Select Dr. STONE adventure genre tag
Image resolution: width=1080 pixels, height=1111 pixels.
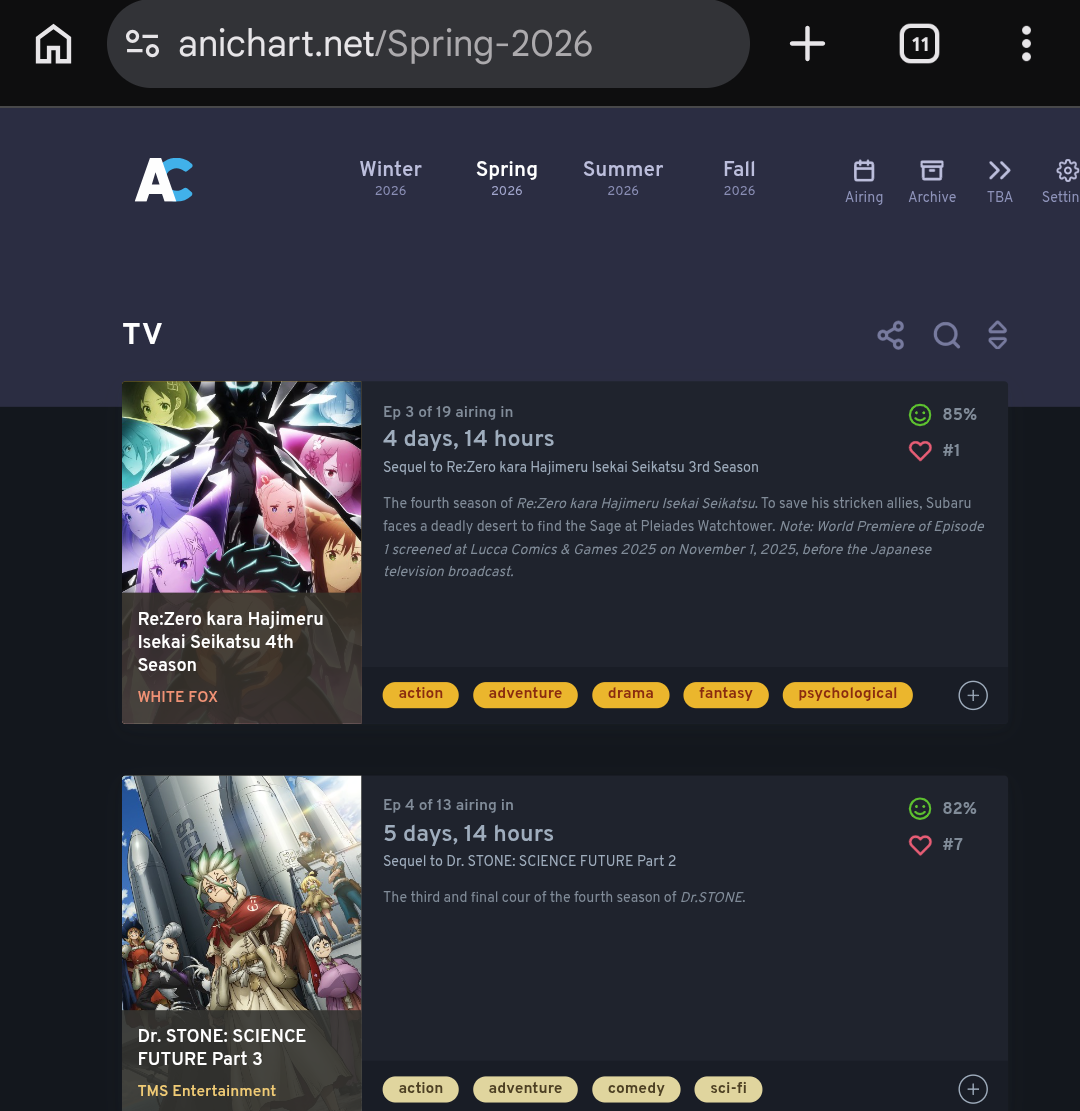tap(525, 1089)
